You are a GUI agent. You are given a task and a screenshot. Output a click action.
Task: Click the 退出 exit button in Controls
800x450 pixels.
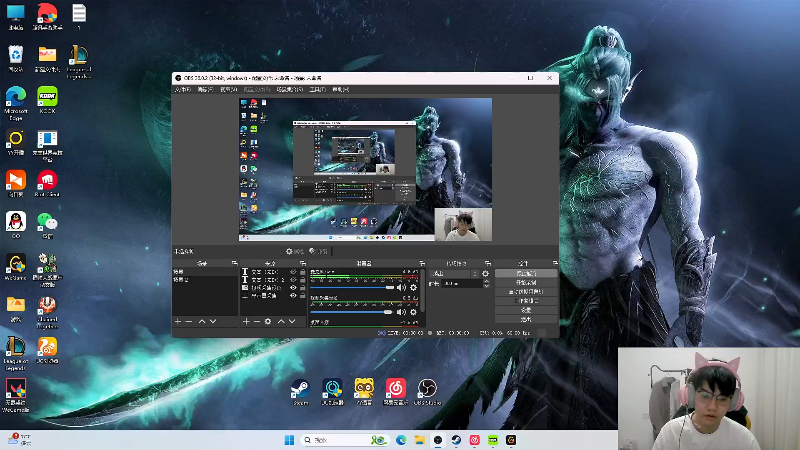tap(526, 319)
